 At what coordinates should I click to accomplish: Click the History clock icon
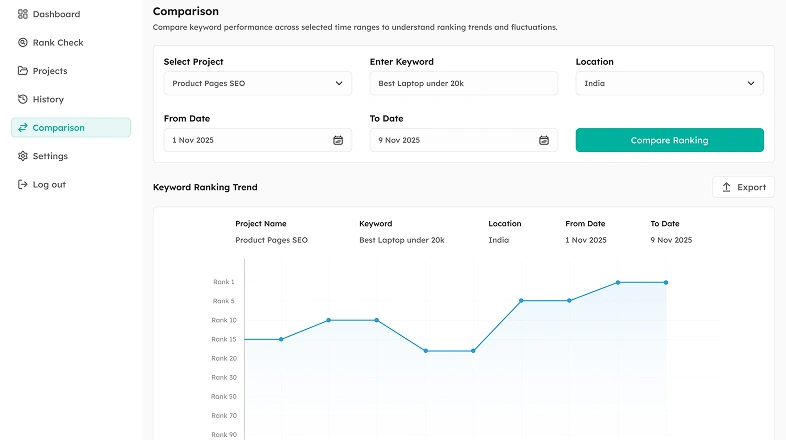(23, 99)
